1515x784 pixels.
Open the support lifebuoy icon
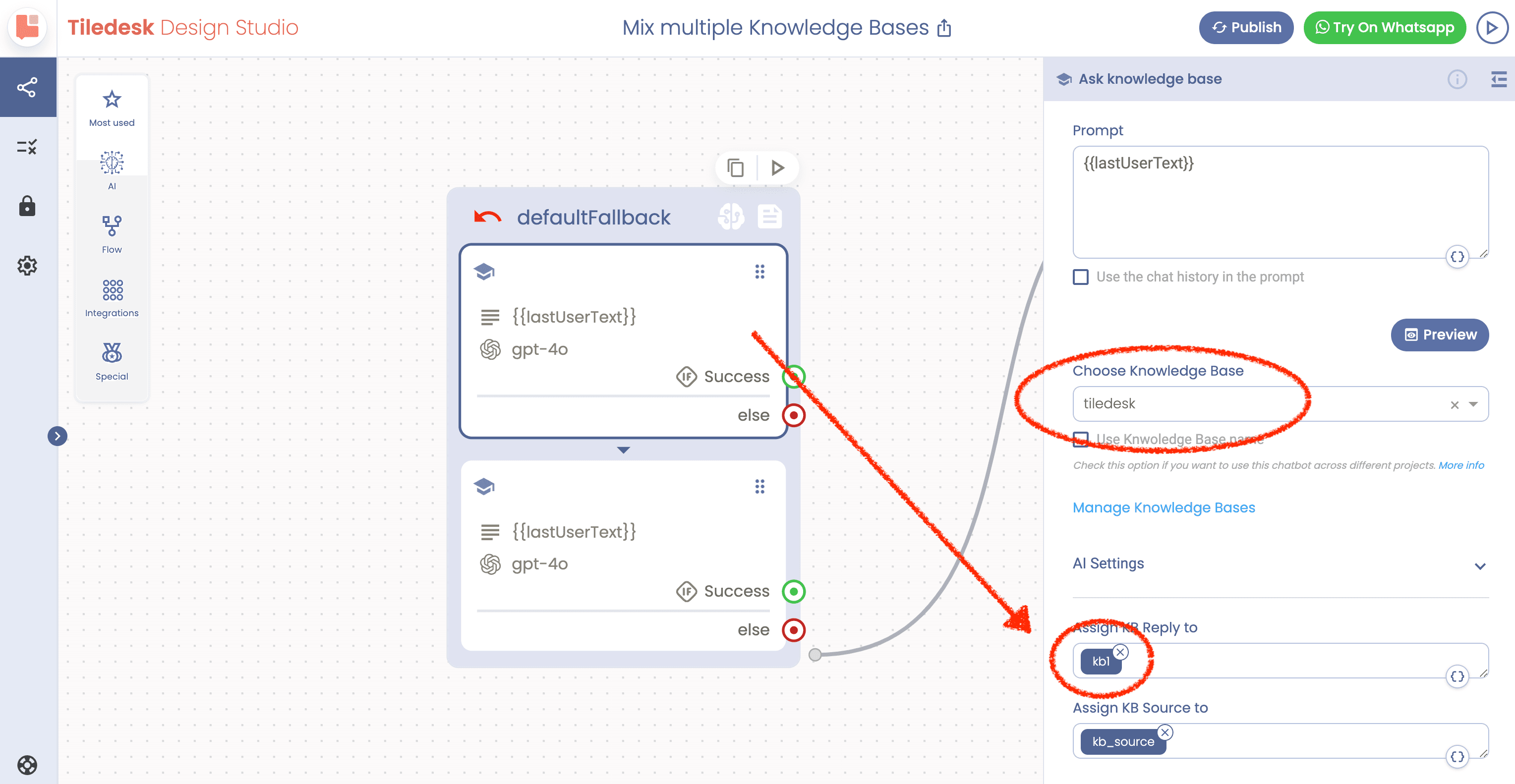pos(27,765)
